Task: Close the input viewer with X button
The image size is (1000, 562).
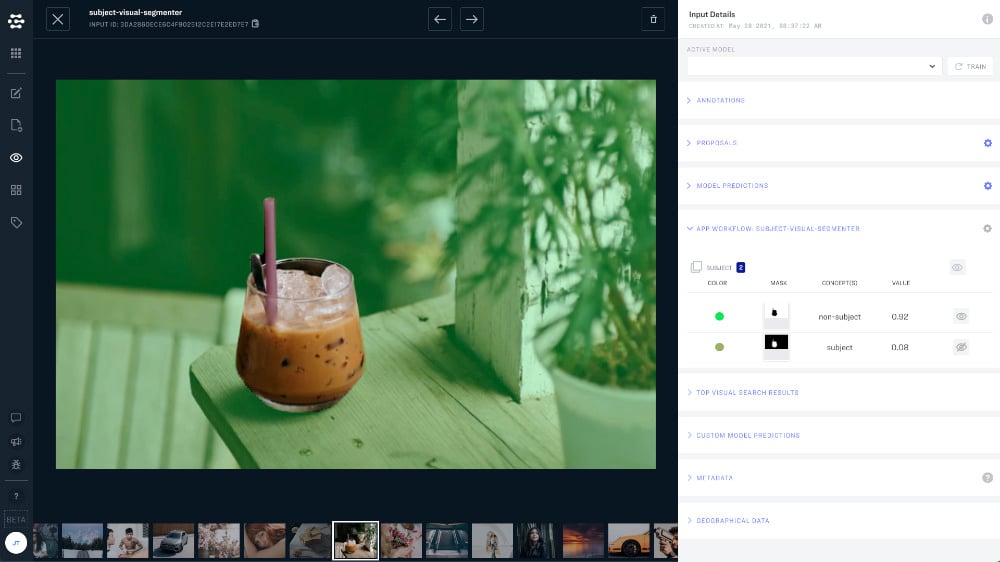Action: click(x=58, y=19)
